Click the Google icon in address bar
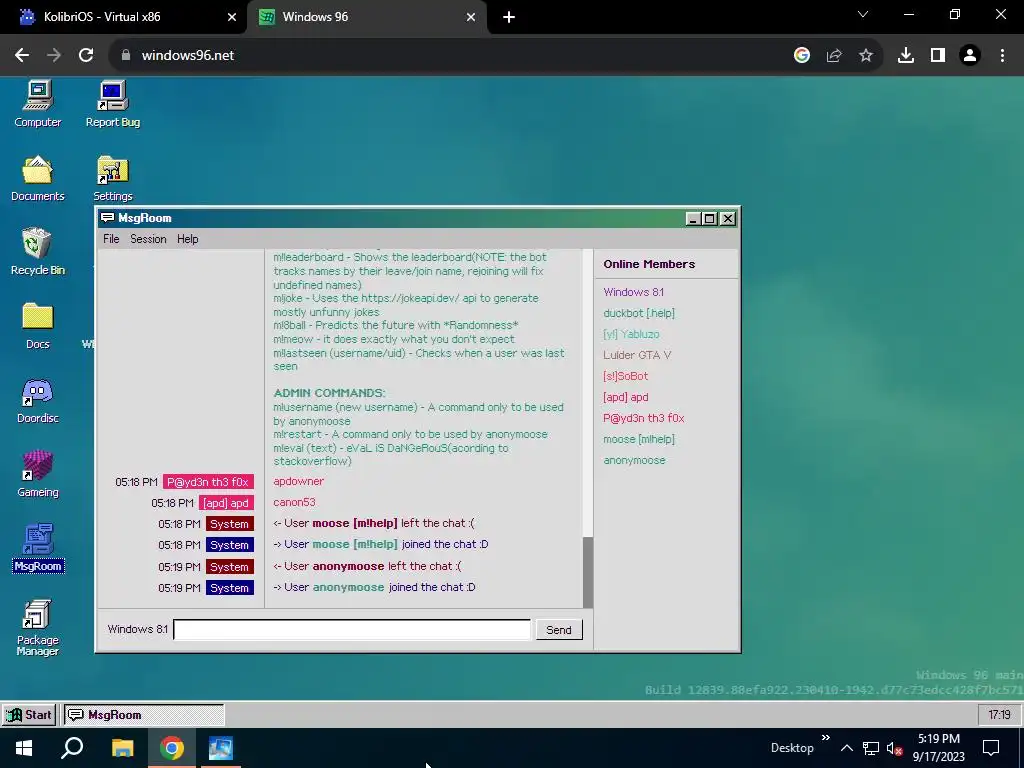The width and height of the screenshot is (1024, 768). pos(802,56)
